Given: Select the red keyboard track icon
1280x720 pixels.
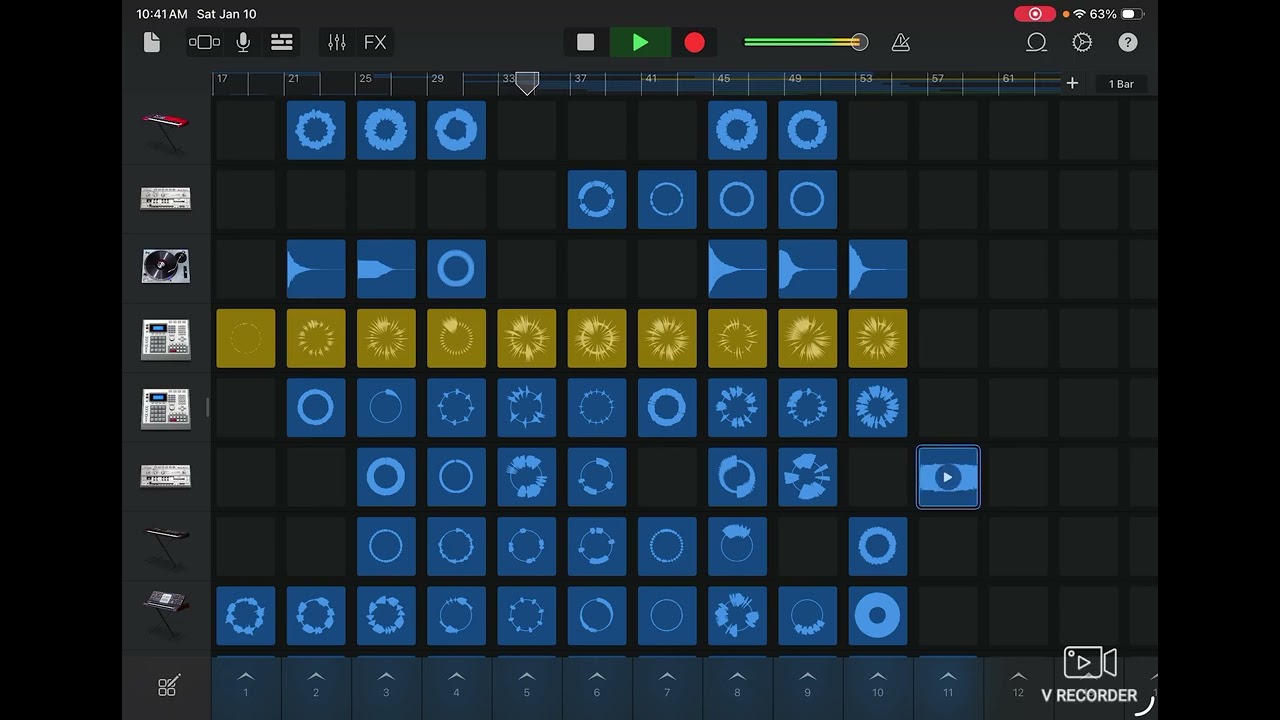Looking at the screenshot, I should click(x=165, y=130).
